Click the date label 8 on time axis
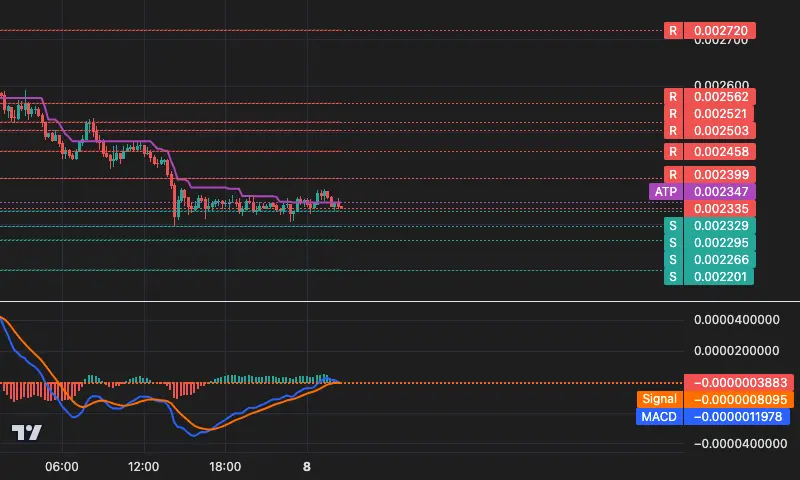Image resolution: width=800 pixels, height=480 pixels. coord(307,467)
